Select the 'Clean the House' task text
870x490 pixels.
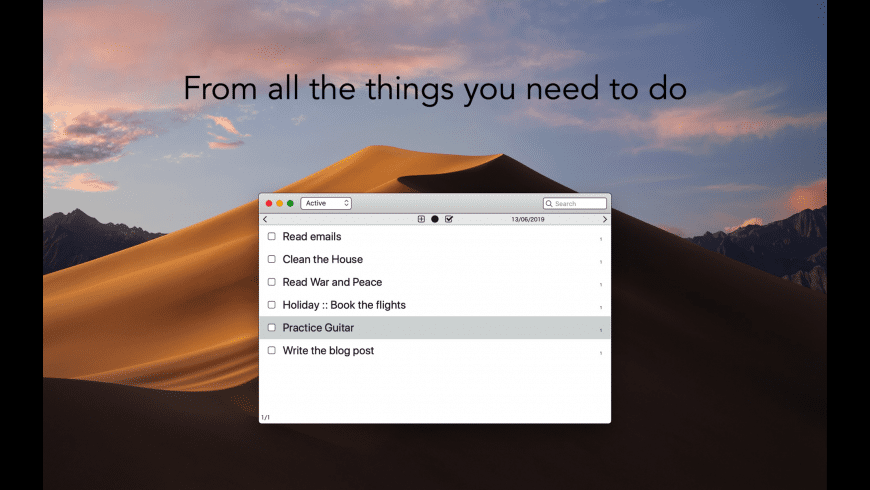click(322, 259)
